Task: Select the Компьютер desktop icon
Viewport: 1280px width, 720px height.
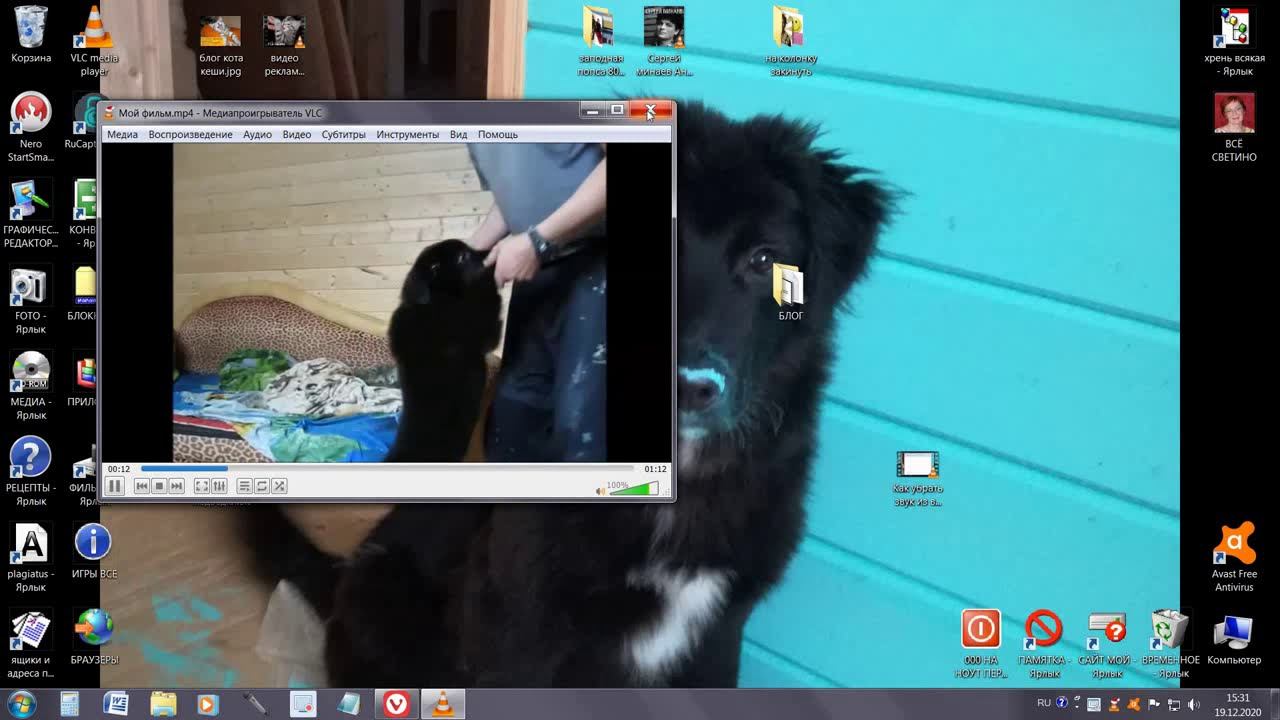Action: (x=1234, y=638)
